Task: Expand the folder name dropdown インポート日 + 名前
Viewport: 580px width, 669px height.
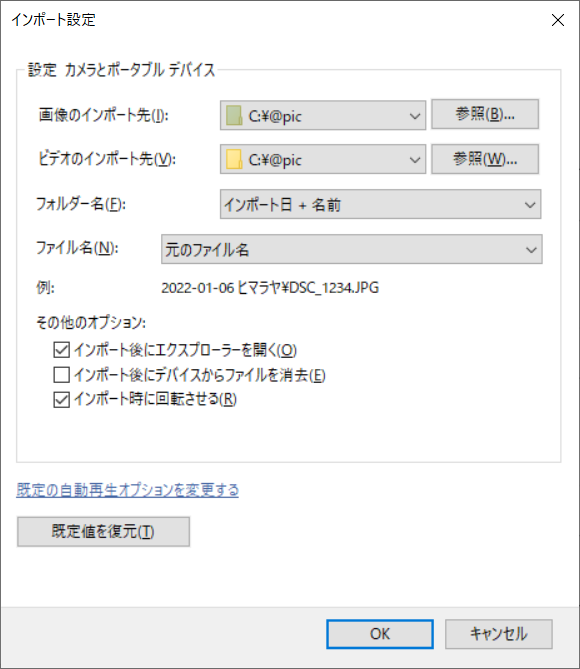Action: 380,204
